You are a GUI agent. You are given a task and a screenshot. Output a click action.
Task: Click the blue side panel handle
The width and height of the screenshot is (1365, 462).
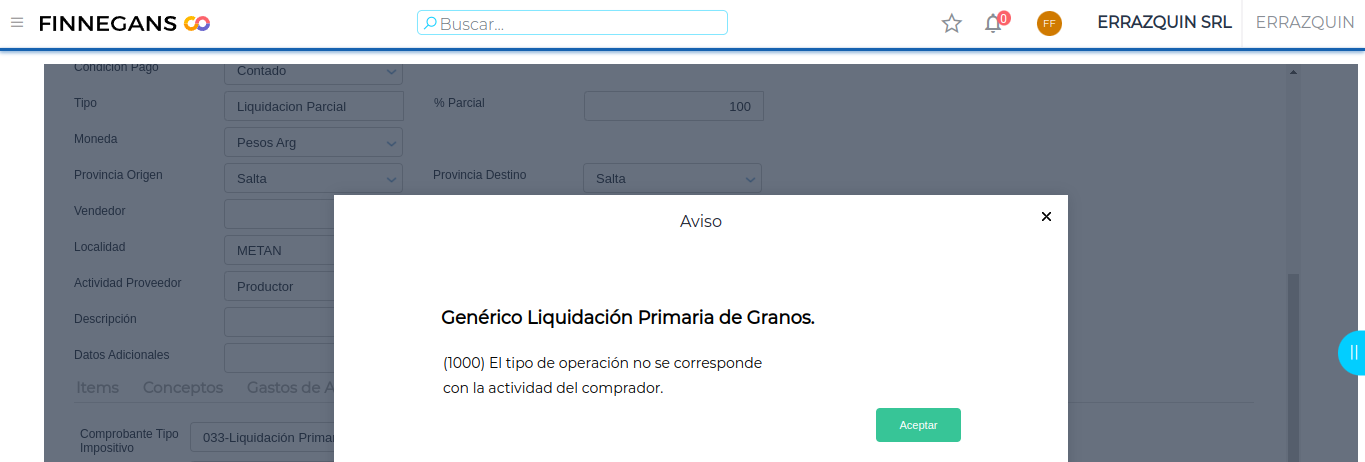(x=1353, y=352)
